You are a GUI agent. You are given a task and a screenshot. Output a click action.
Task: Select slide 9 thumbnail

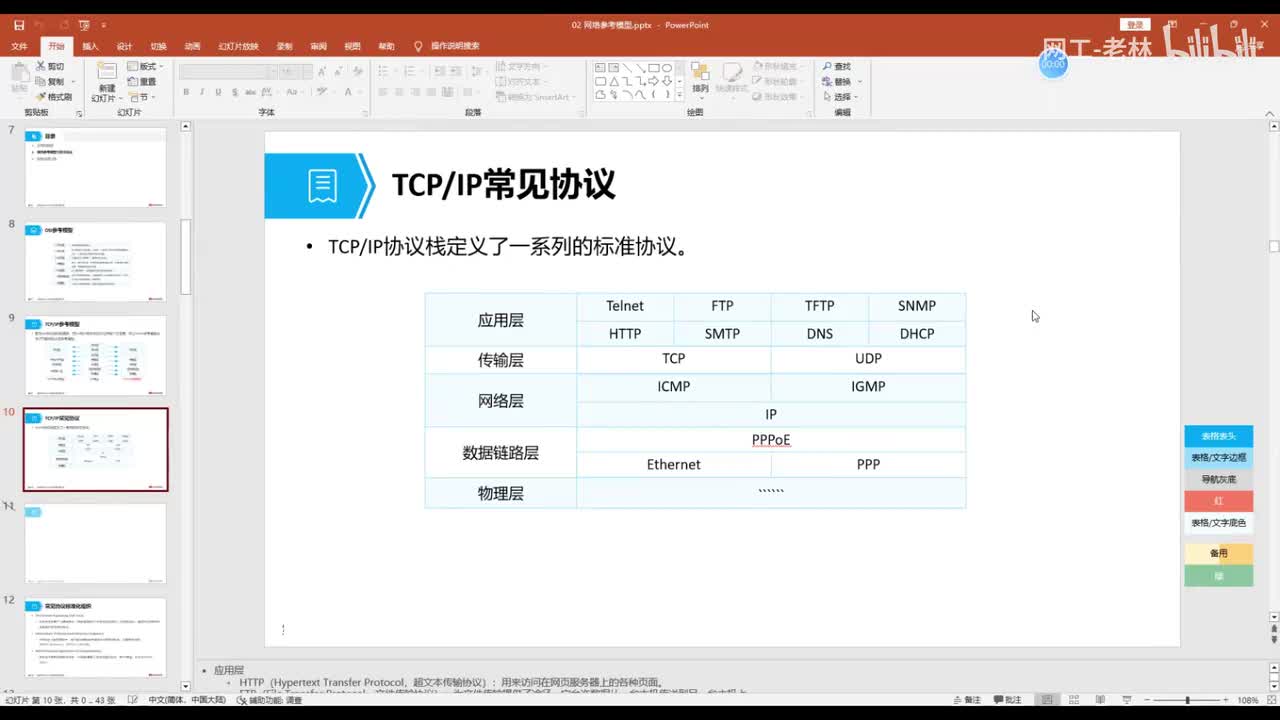95,355
